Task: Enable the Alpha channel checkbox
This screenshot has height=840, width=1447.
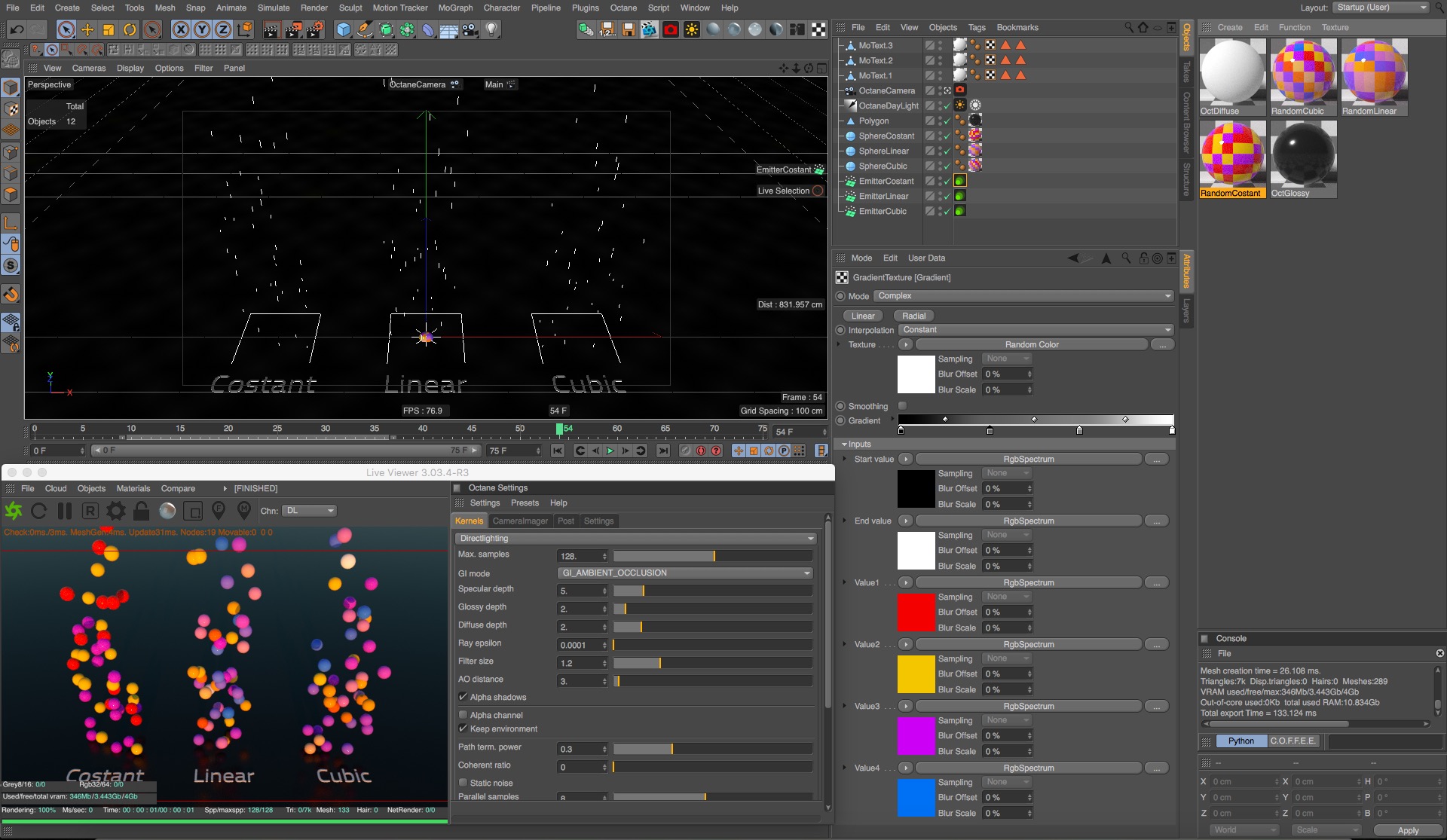Action: [x=463, y=715]
